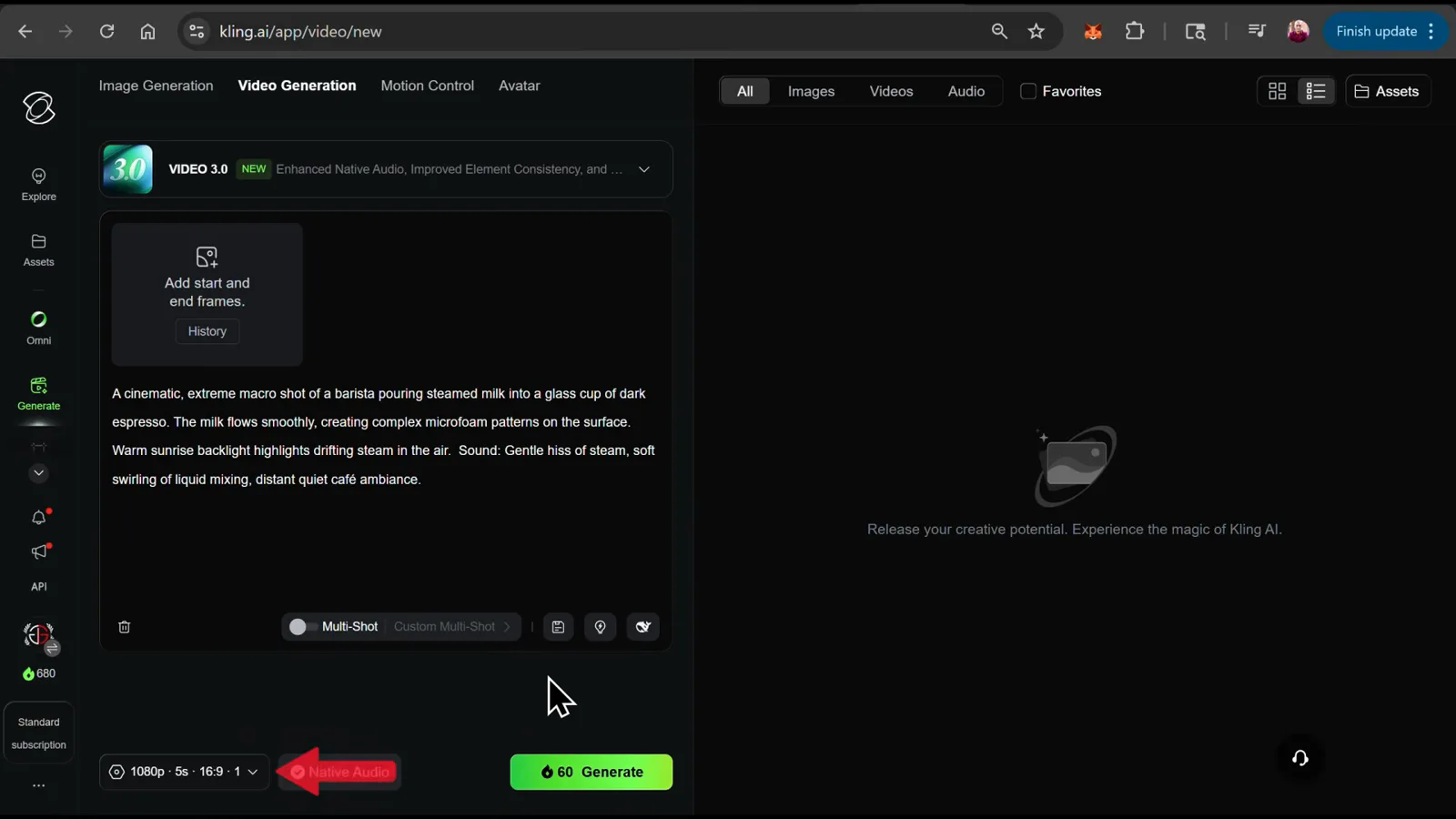
Task: Filter results by Audio
Action: click(966, 91)
